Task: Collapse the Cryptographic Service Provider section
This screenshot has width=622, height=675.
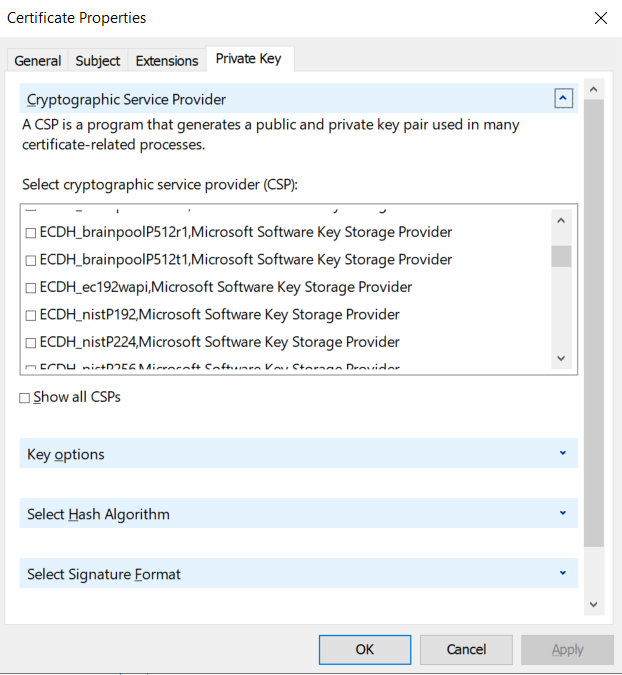Action: tap(563, 99)
